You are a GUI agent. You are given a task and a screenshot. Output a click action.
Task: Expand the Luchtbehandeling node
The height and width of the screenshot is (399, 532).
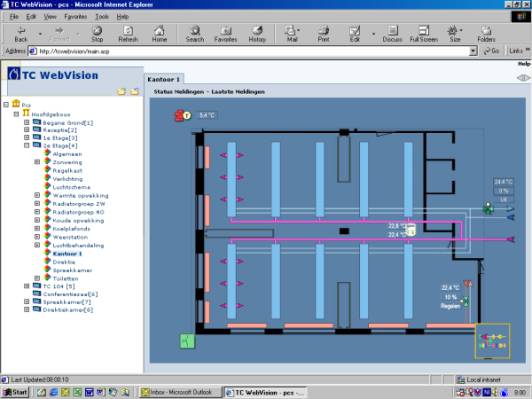pos(37,245)
